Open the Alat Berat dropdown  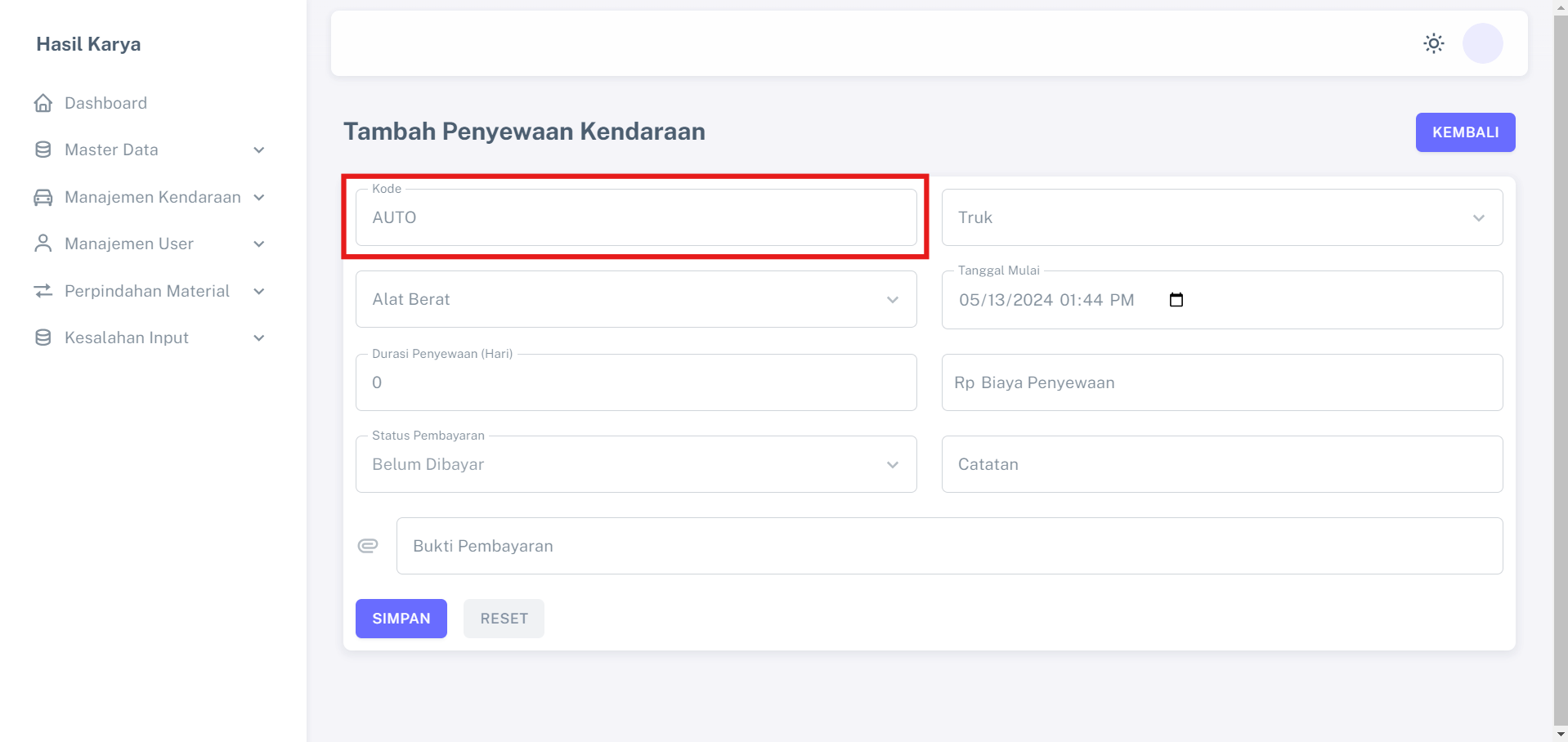tap(635, 299)
